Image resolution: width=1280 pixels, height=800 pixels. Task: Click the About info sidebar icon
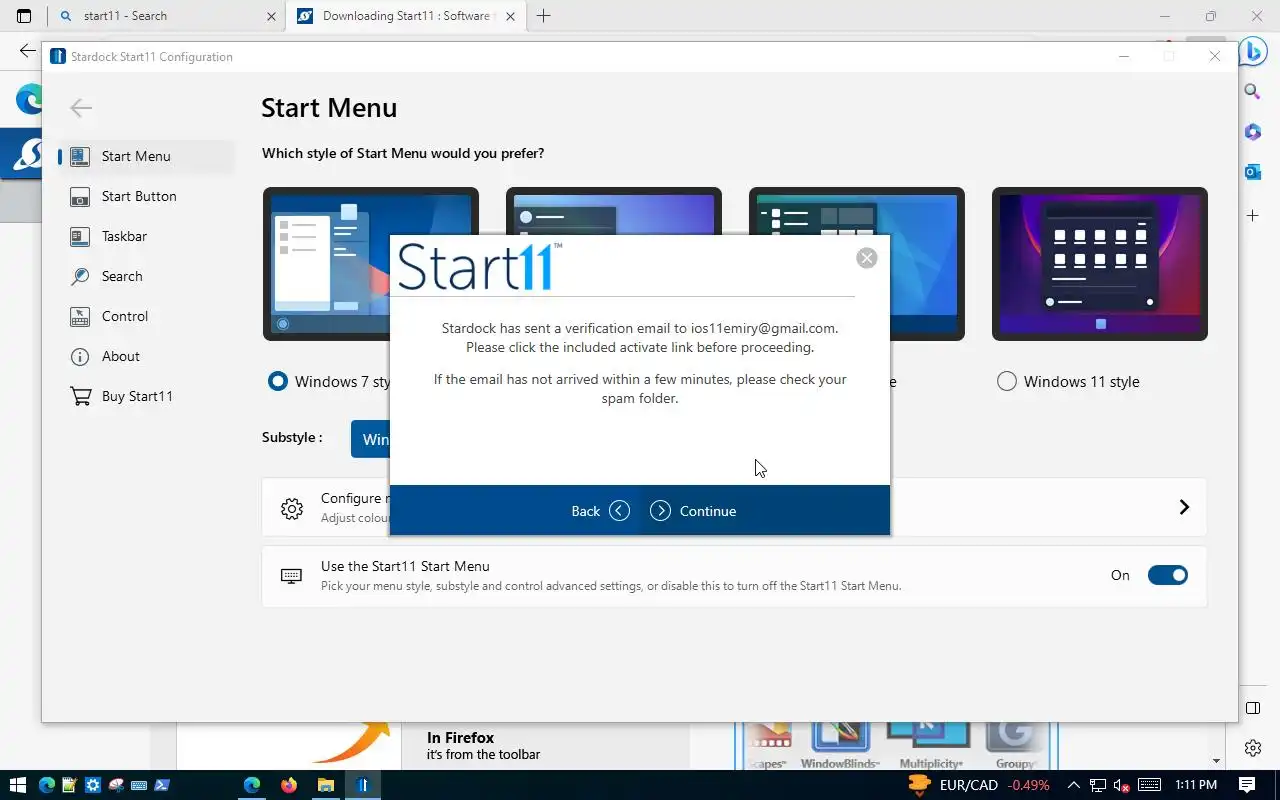tap(80, 357)
